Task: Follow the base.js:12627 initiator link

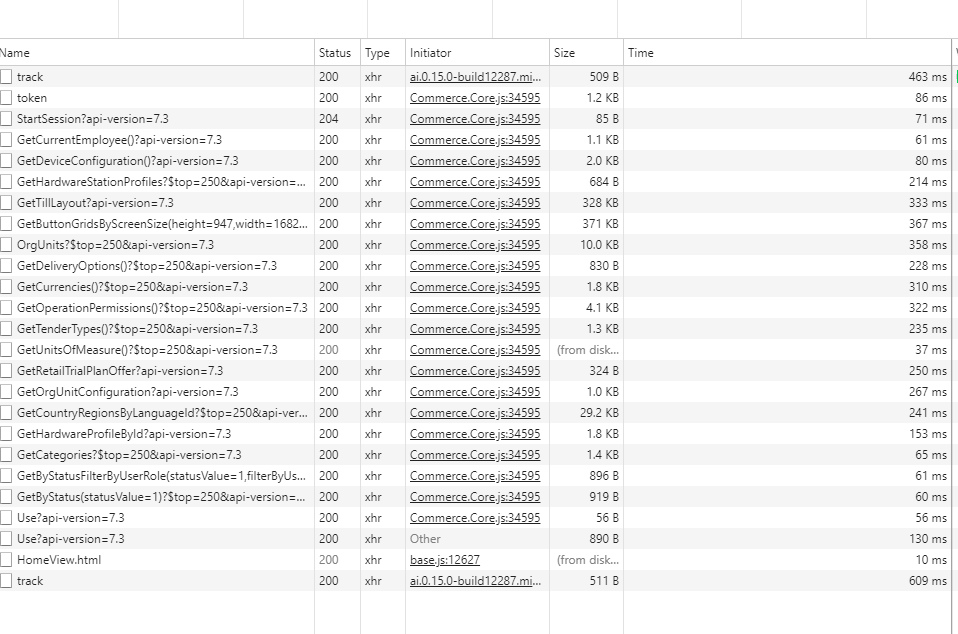Action: point(445,559)
